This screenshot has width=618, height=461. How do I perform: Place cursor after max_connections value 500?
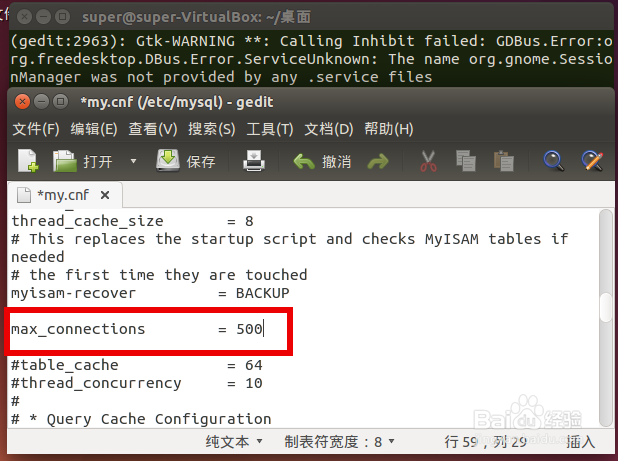[263, 329]
